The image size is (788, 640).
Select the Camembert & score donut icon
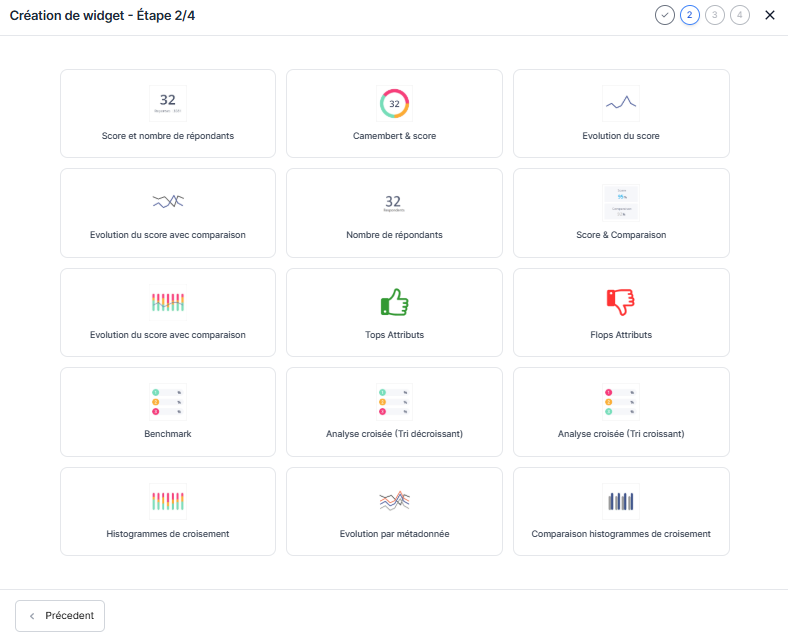(x=394, y=104)
